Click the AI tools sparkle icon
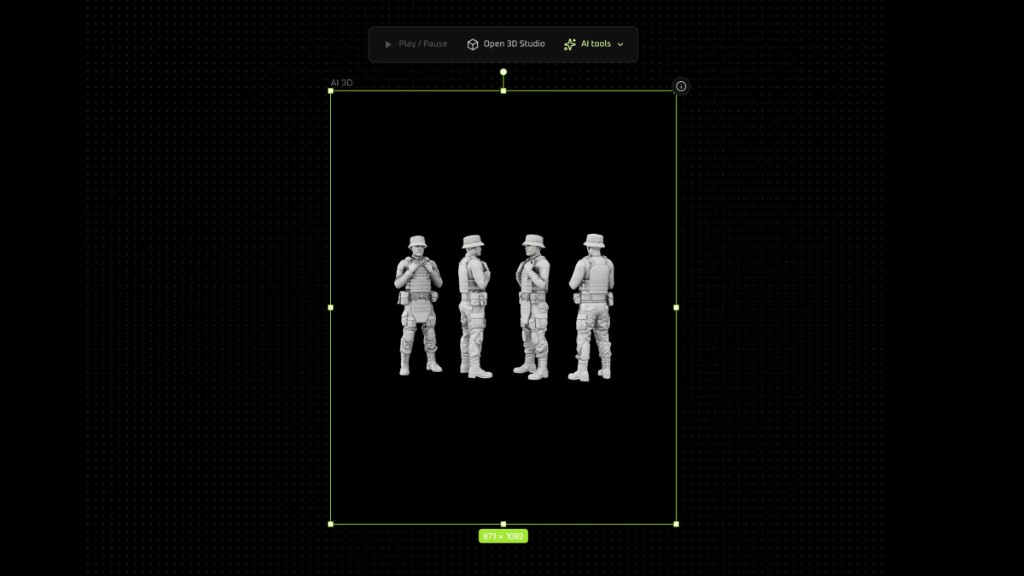Viewport: 1024px width, 576px height. [x=569, y=44]
